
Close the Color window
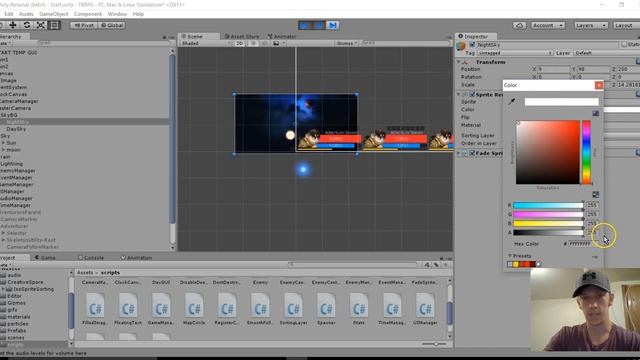[x=599, y=85]
